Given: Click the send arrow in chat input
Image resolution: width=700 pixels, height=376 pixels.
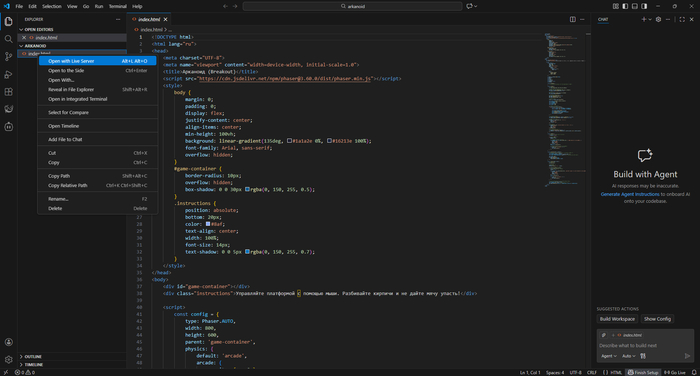Looking at the screenshot, I should [687, 356].
